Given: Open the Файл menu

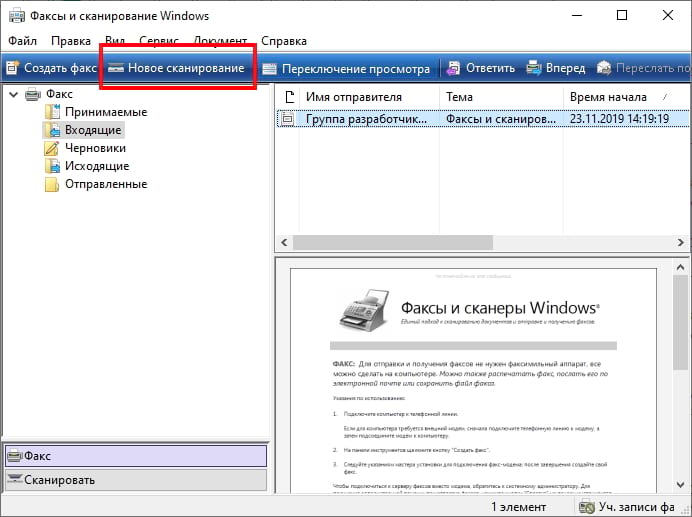Looking at the screenshot, I should click(x=22, y=41).
